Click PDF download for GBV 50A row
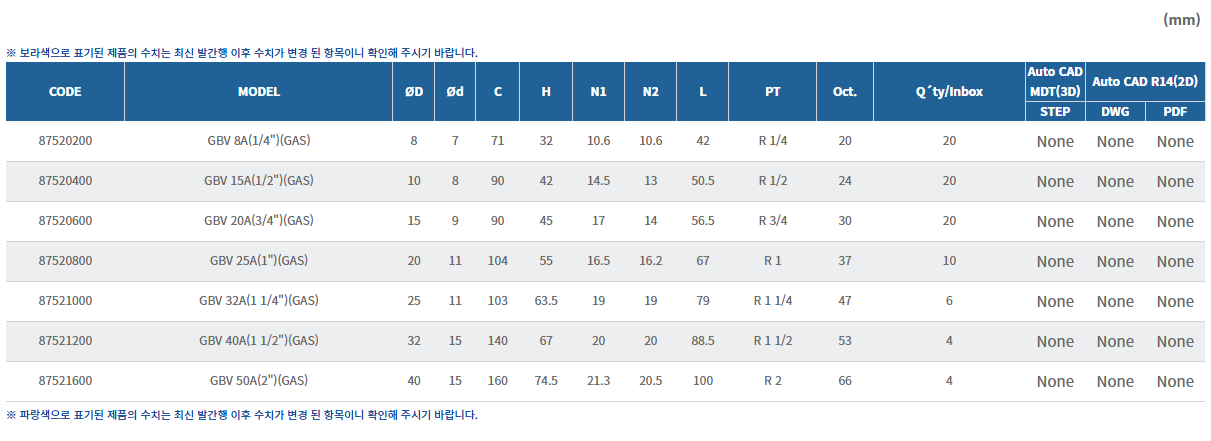Image resolution: width=1211 pixels, height=441 pixels. tap(1175, 382)
